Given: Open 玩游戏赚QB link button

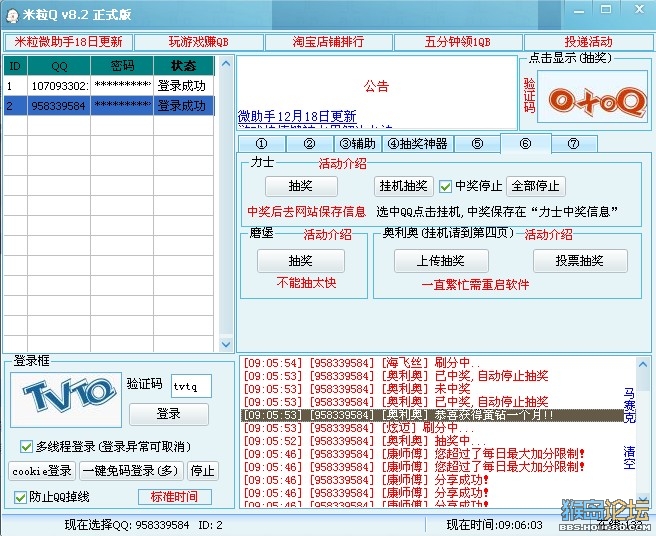Looking at the screenshot, I should point(199,42).
